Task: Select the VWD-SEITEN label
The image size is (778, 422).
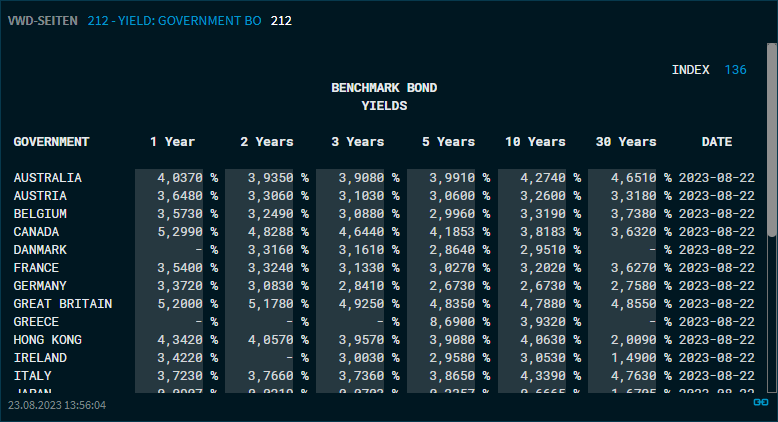Action: click(x=42, y=20)
